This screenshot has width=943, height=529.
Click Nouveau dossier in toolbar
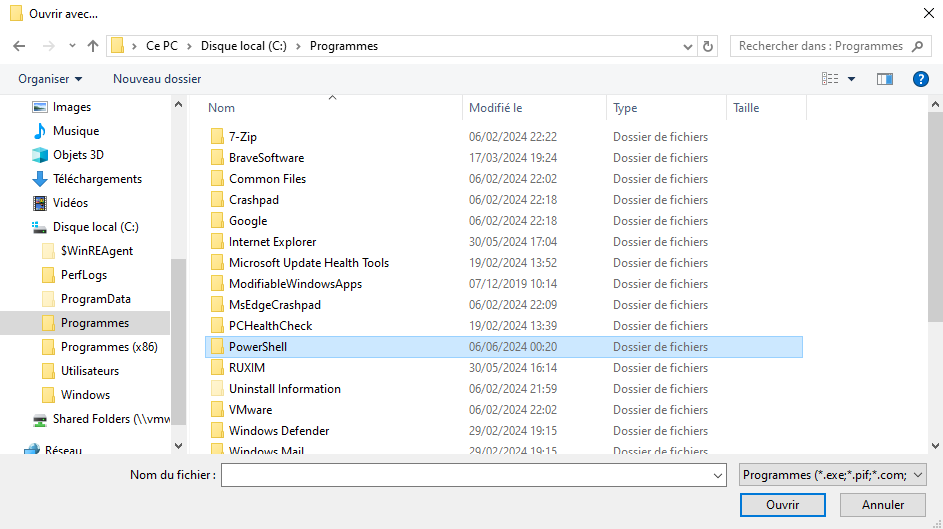[157, 79]
